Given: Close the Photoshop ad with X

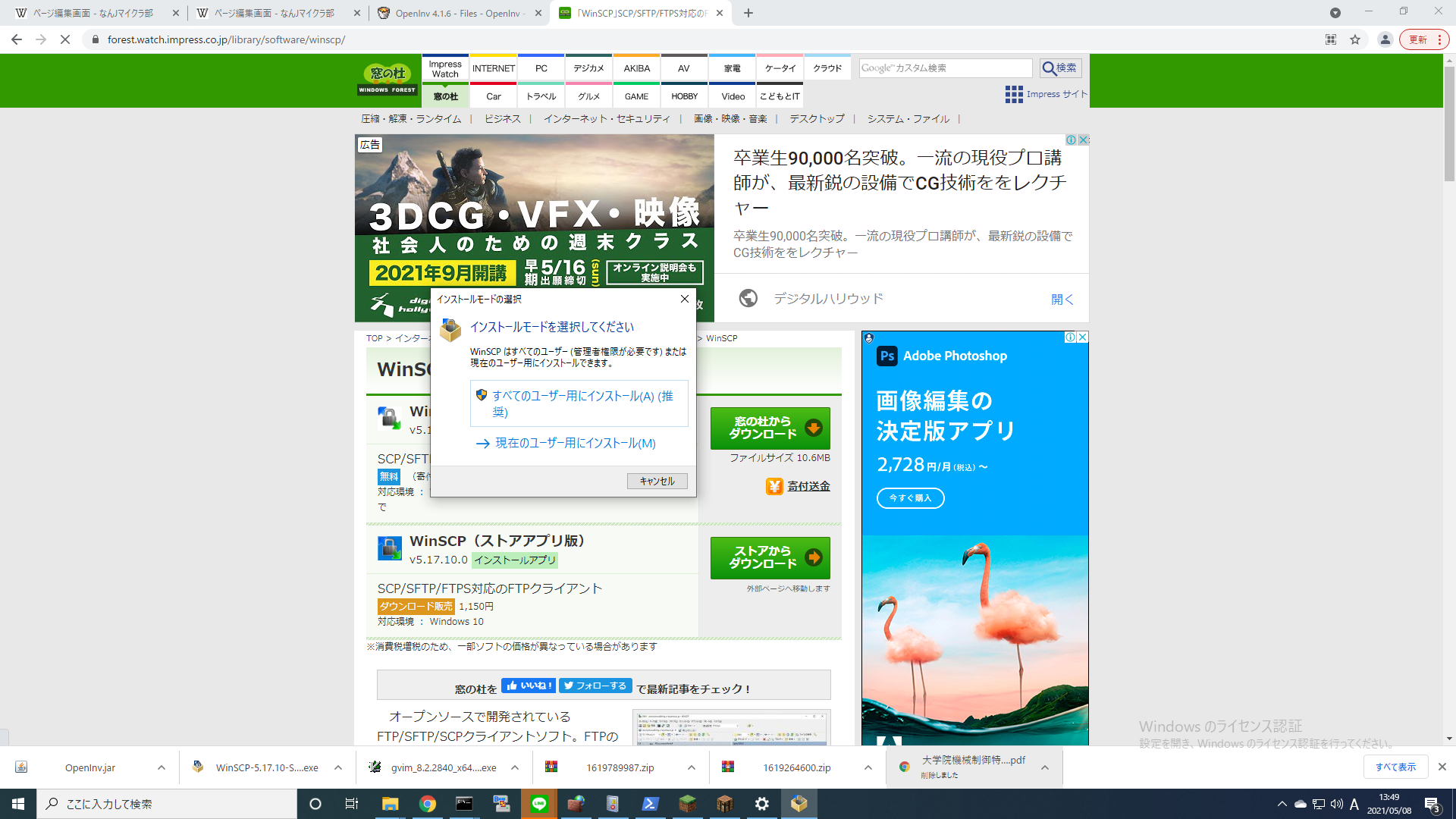Looking at the screenshot, I should tap(1083, 337).
